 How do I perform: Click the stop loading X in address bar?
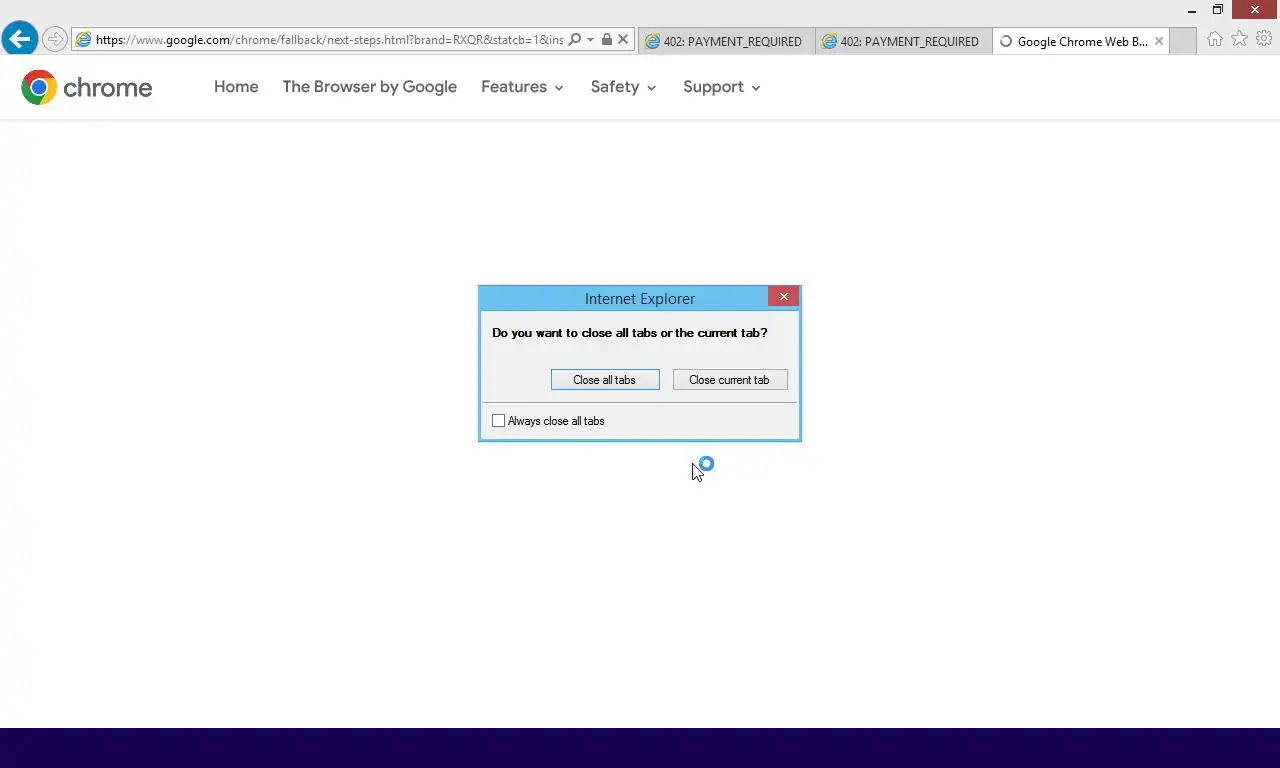623,40
